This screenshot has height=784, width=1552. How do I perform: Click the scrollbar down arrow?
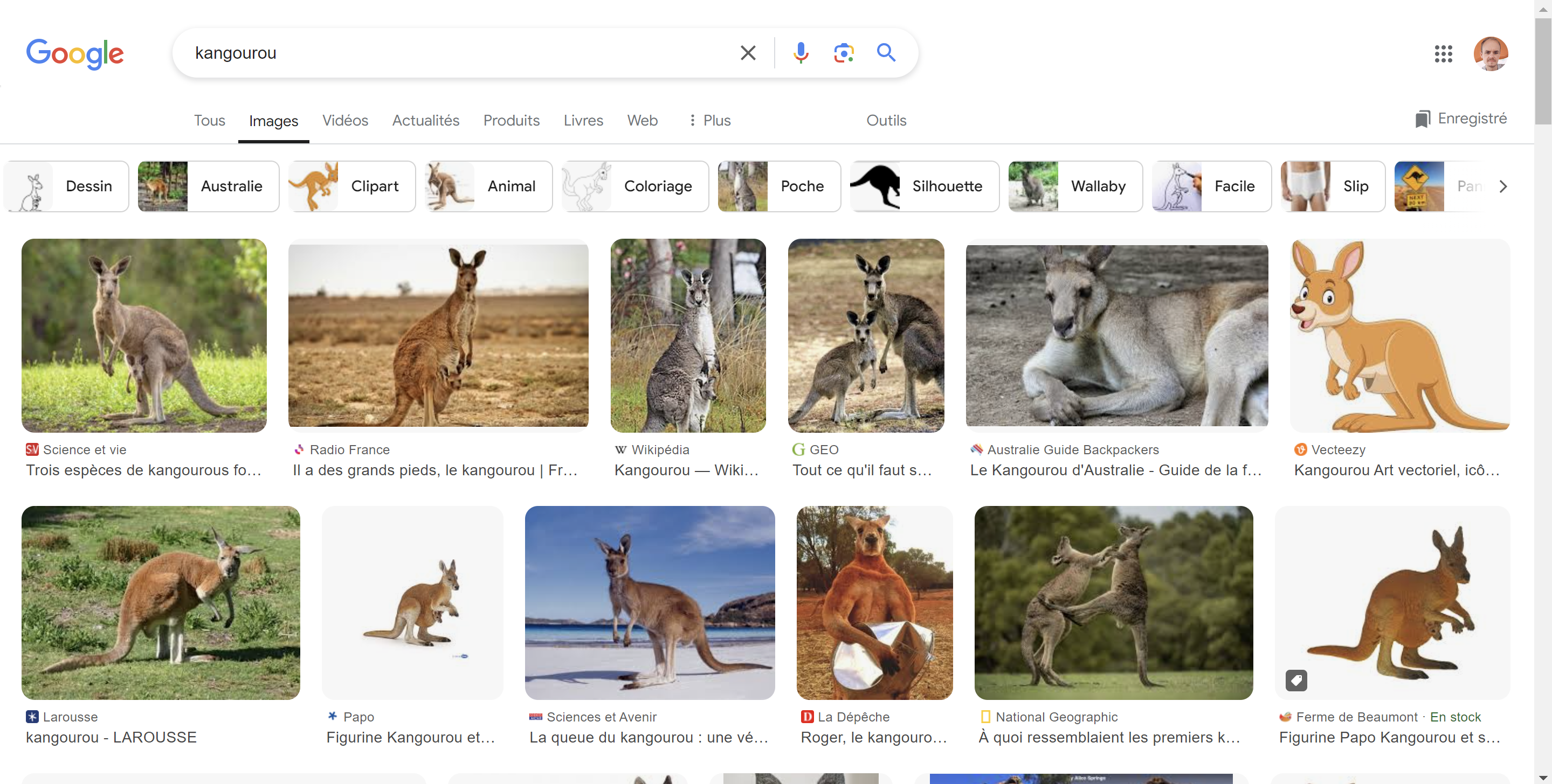(x=1543, y=777)
